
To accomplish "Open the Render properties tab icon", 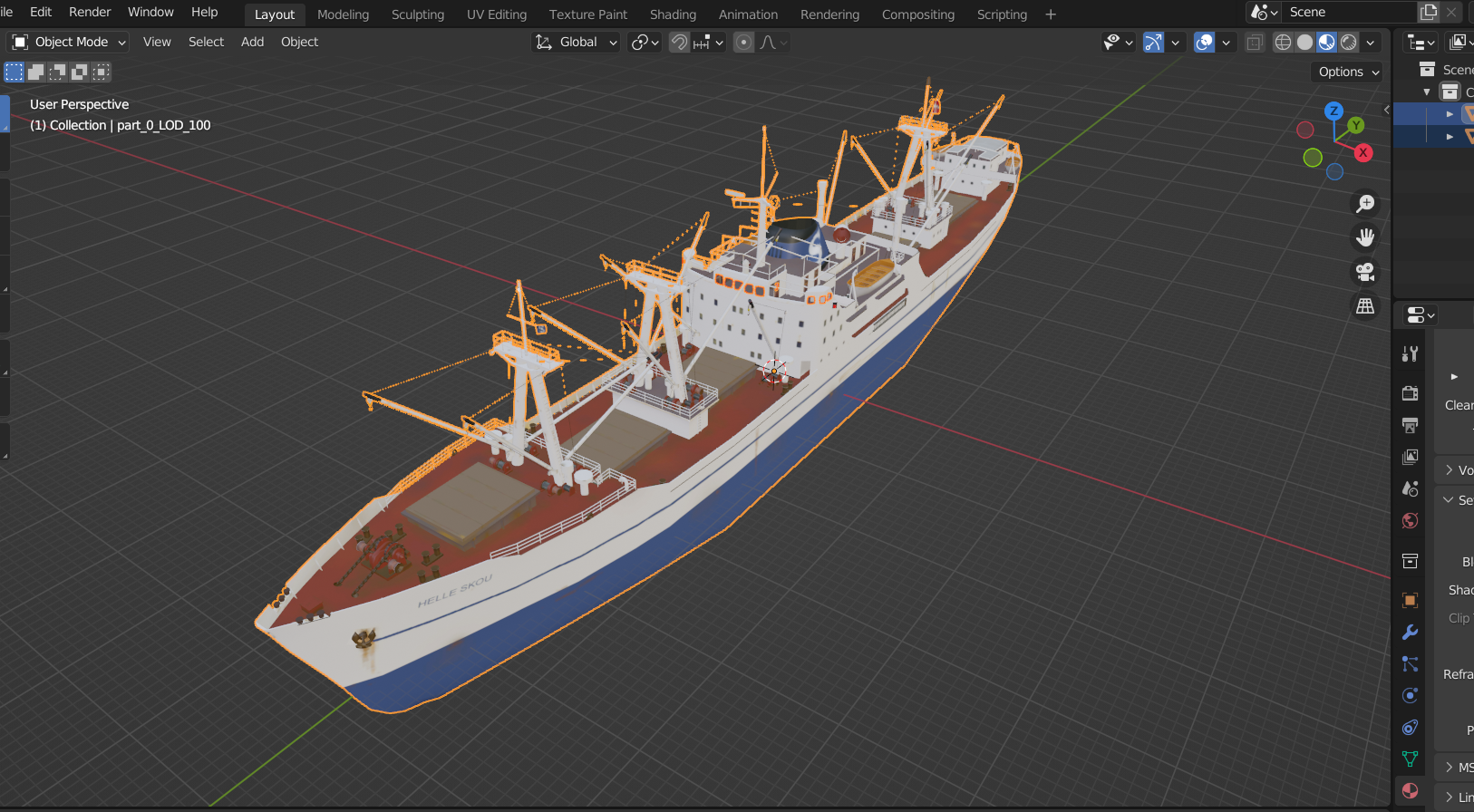I will [1410, 392].
